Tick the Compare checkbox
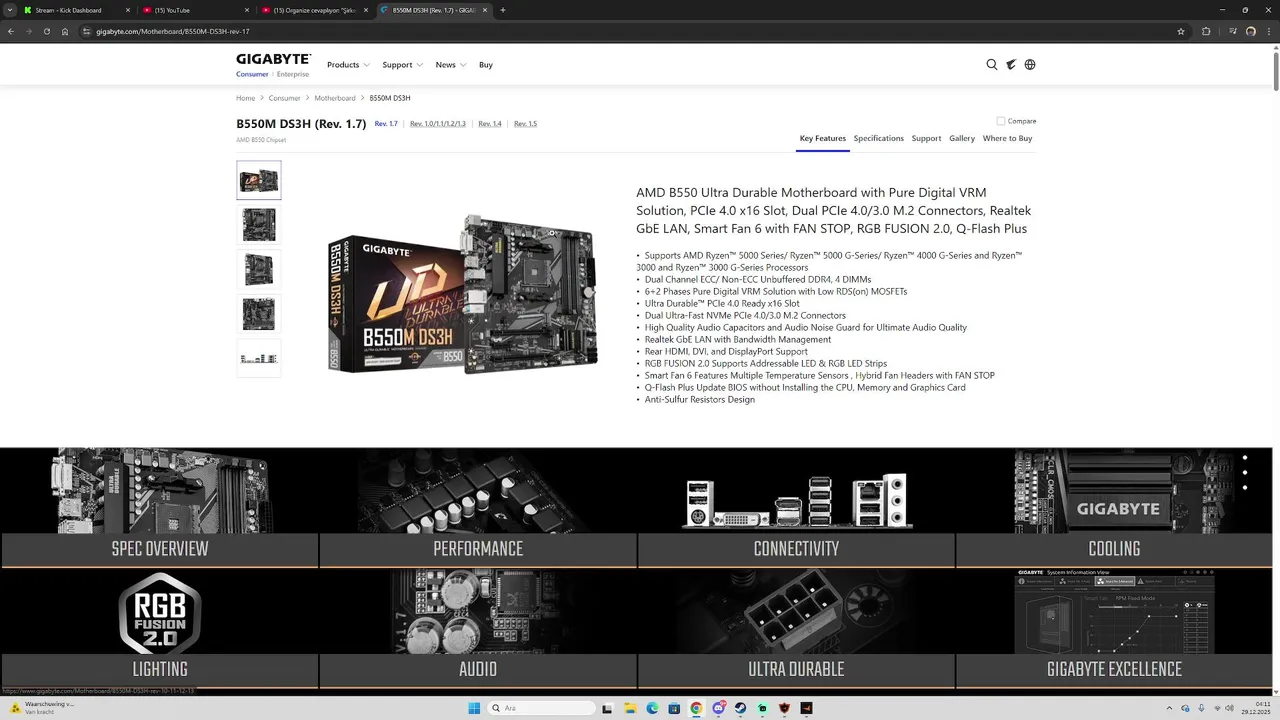The width and height of the screenshot is (1280, 720). (1001, 121)
